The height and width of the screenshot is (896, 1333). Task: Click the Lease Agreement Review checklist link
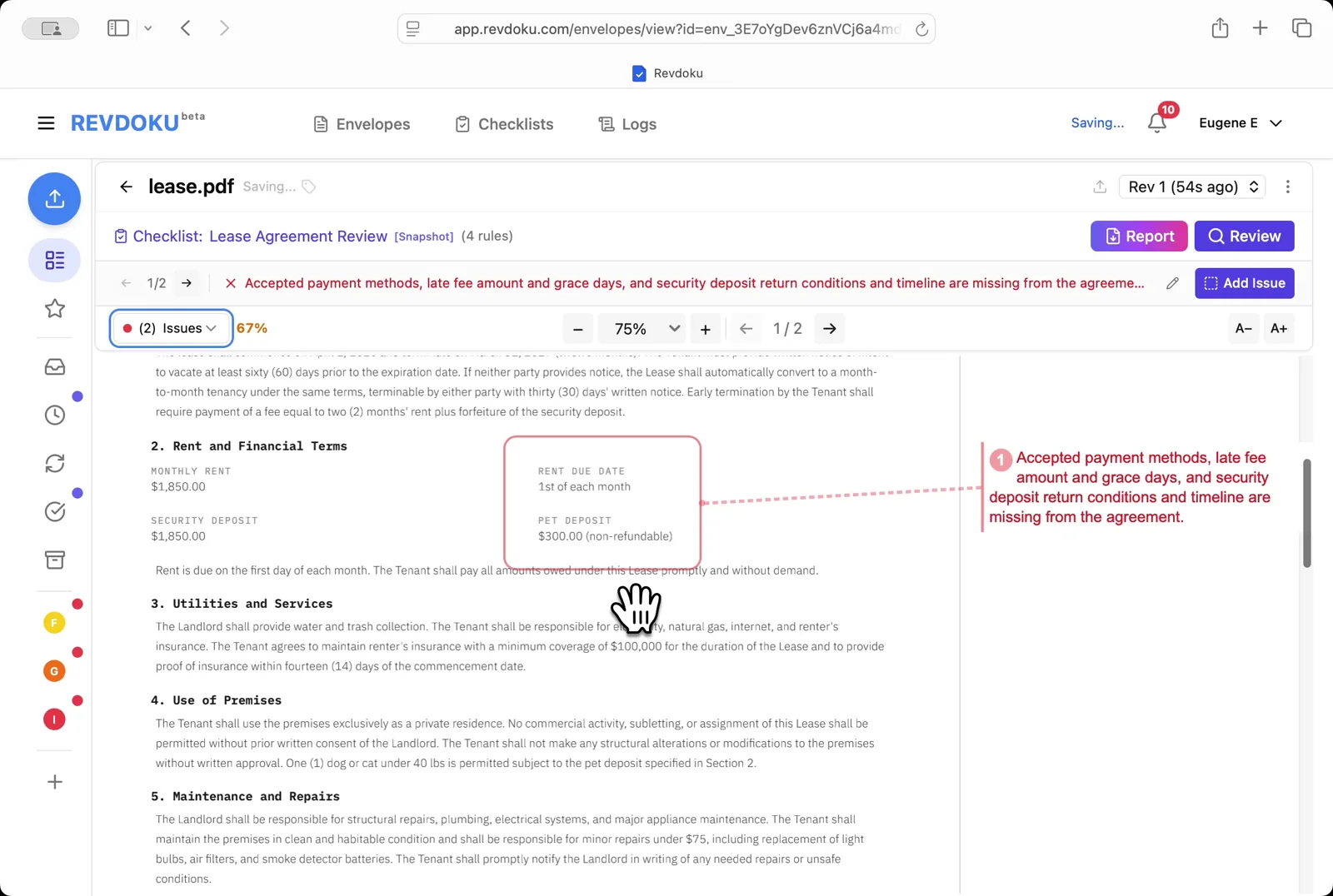click(297, 236)
